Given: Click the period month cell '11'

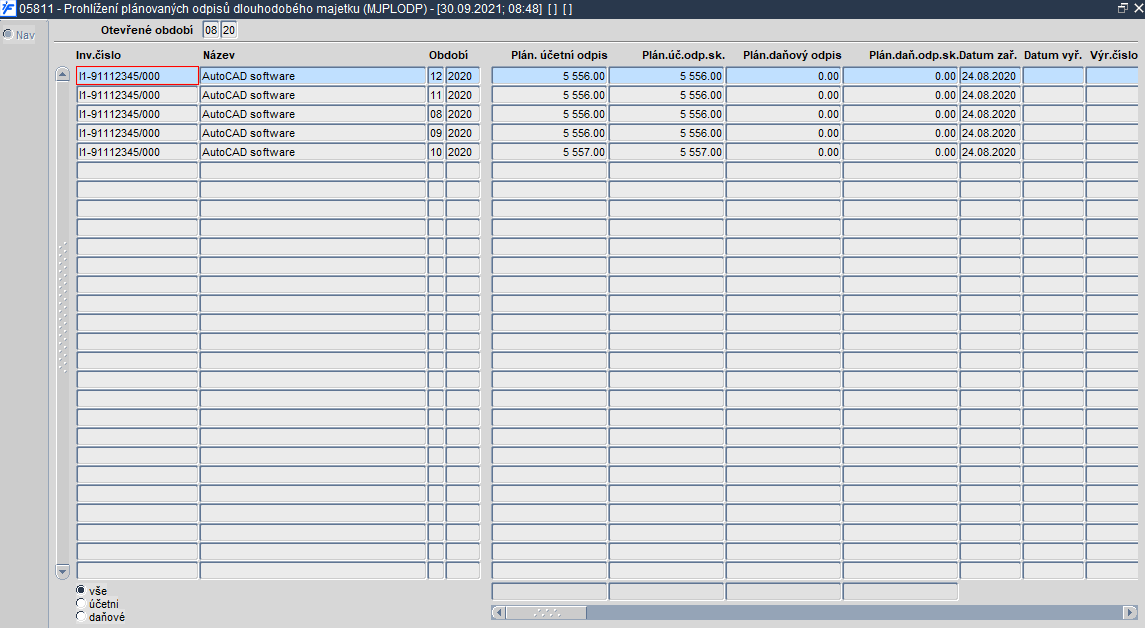Looking at the screenshot, I should (436, 95).
